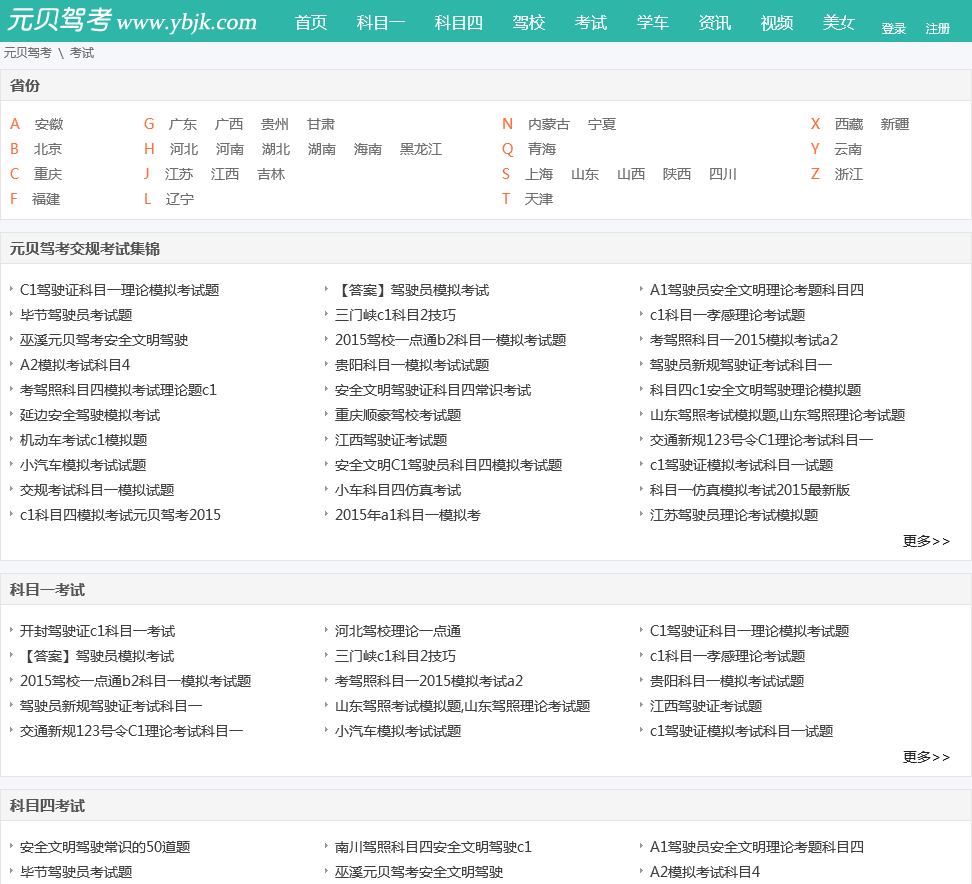Open the 资讯 navigation item

[x=715, y=23]
